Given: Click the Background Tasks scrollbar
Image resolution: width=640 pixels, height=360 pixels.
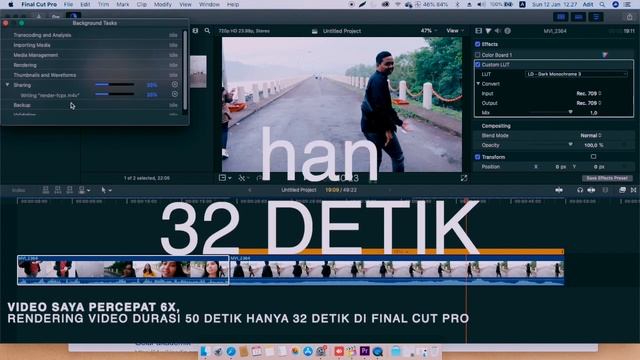Looking at the screenshot, I should [185, 69].
